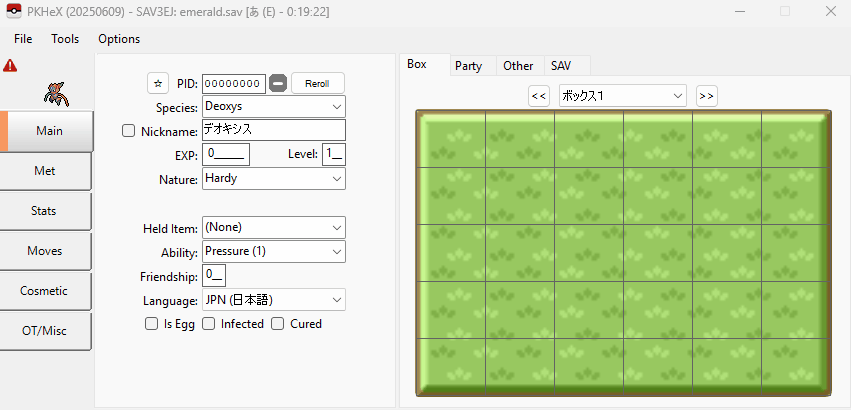Select the first slot in box grid

point(452,139)
